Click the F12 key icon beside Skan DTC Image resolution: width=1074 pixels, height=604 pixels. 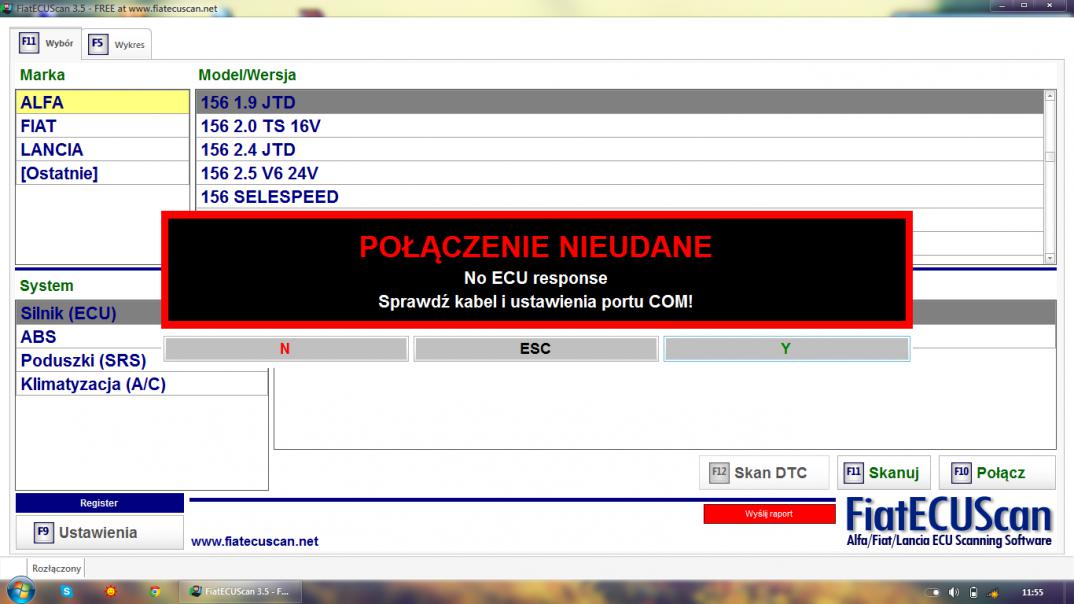[x=719, y=473]
